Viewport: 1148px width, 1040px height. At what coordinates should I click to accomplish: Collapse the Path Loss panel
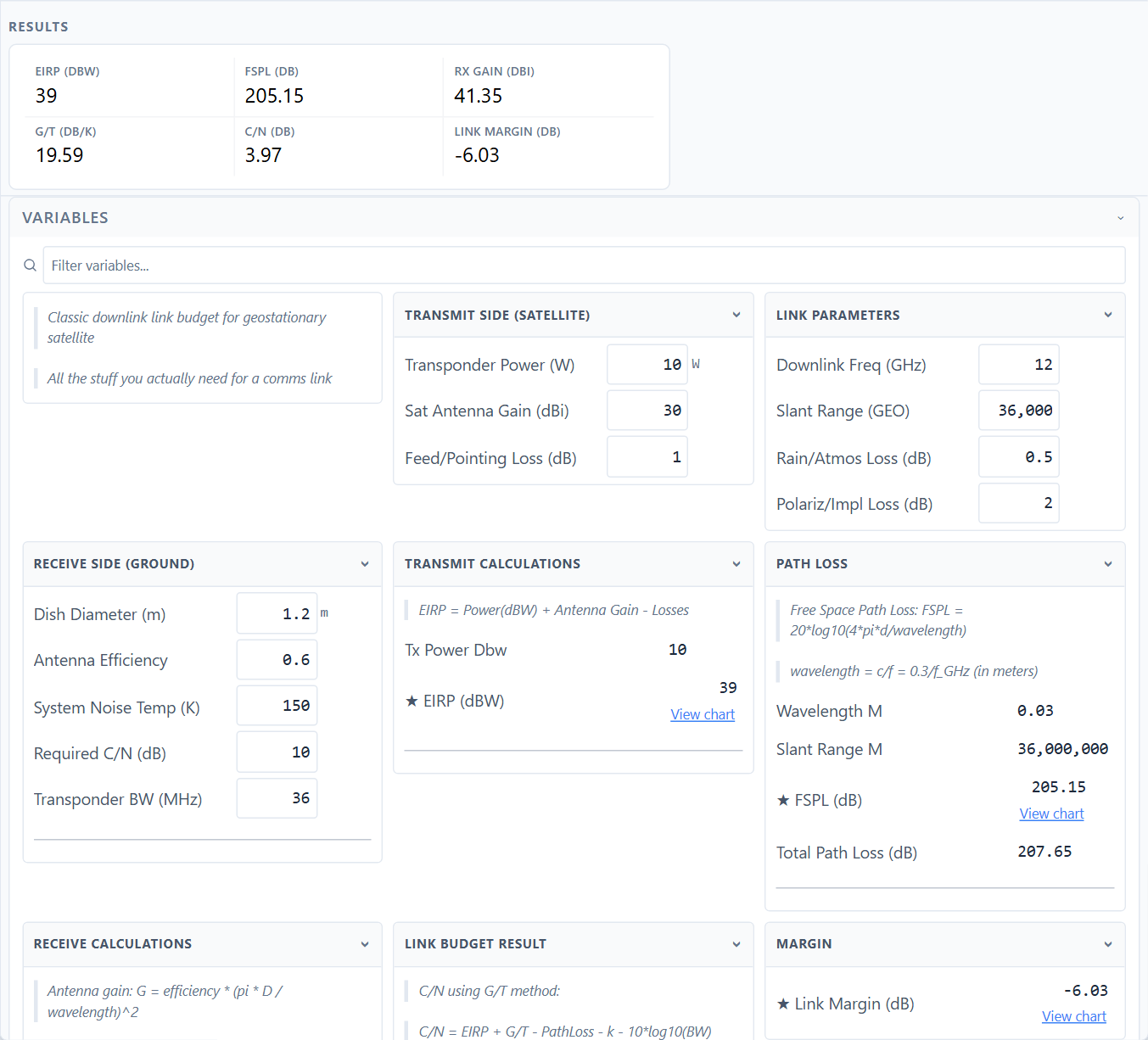(1108, 564)
